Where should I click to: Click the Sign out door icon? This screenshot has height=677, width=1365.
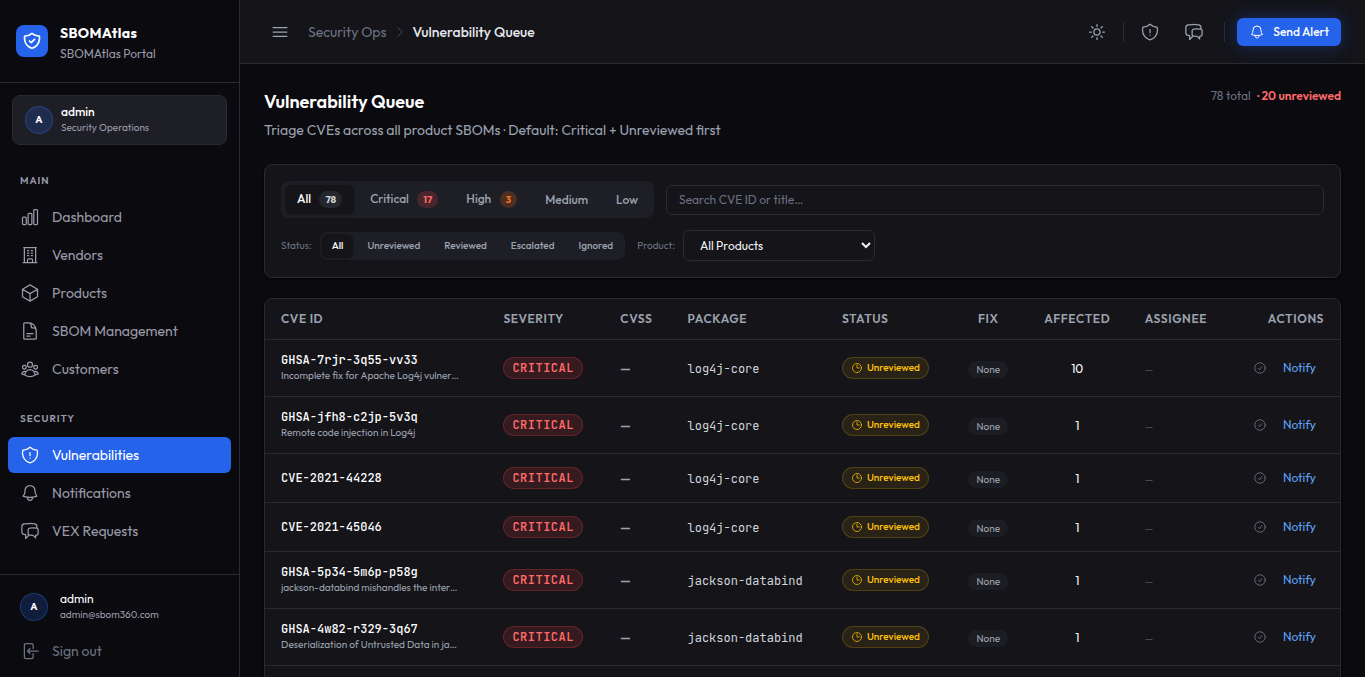[x=31, y=651]
